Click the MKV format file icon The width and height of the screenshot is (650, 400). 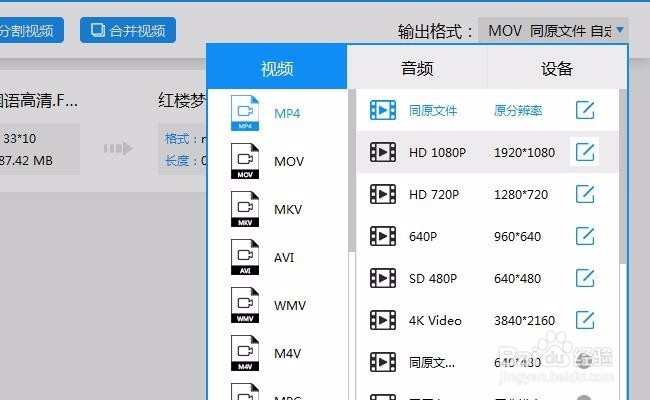point(245,209)
